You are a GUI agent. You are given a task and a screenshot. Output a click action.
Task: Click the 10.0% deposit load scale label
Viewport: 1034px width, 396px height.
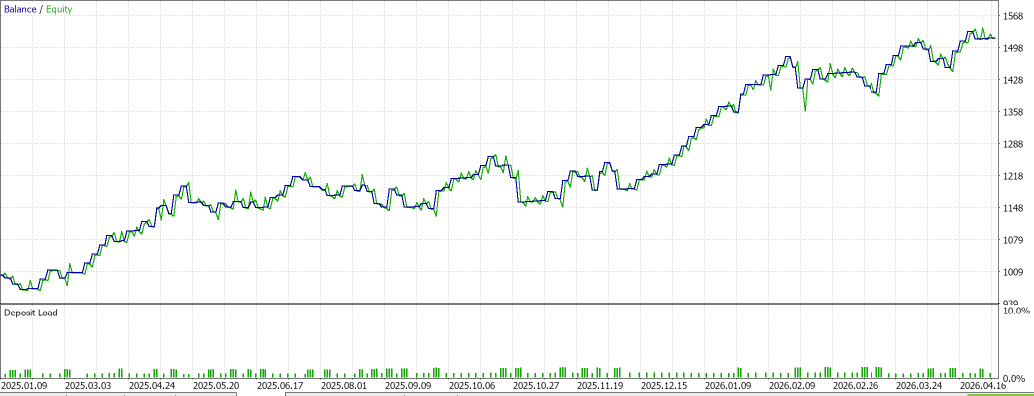(x=1016, y=310)
